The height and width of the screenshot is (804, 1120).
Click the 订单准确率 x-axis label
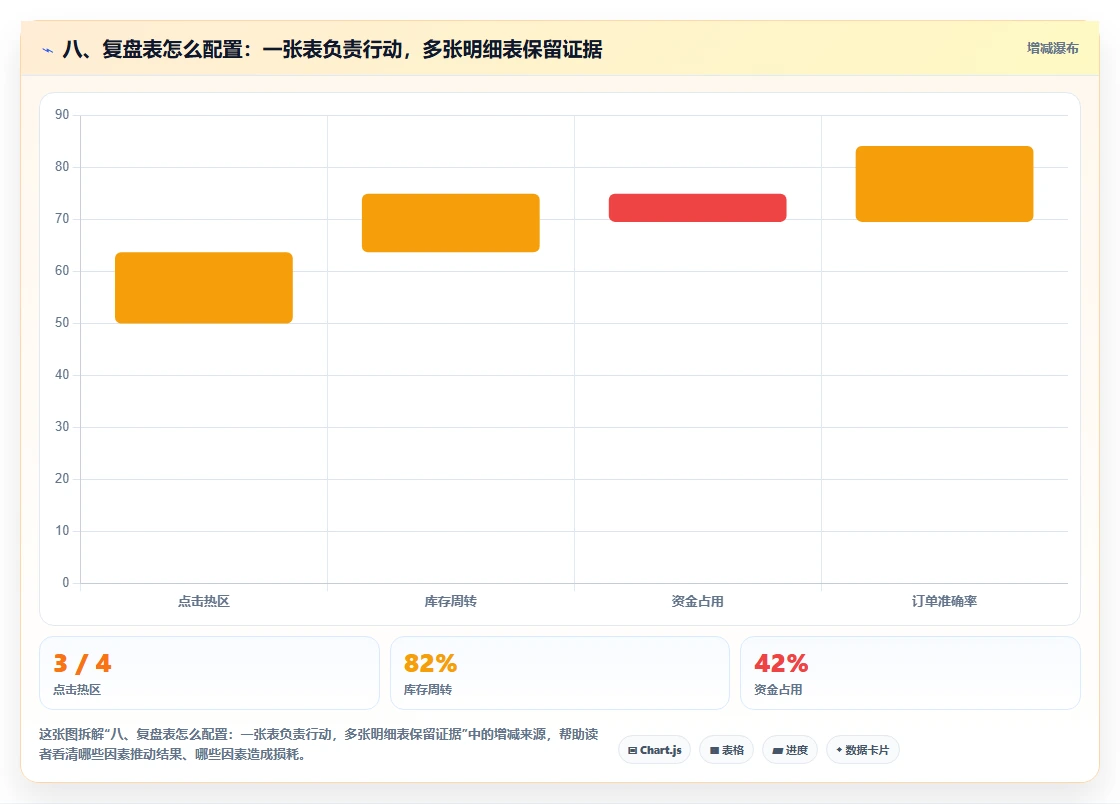[944, 601]
